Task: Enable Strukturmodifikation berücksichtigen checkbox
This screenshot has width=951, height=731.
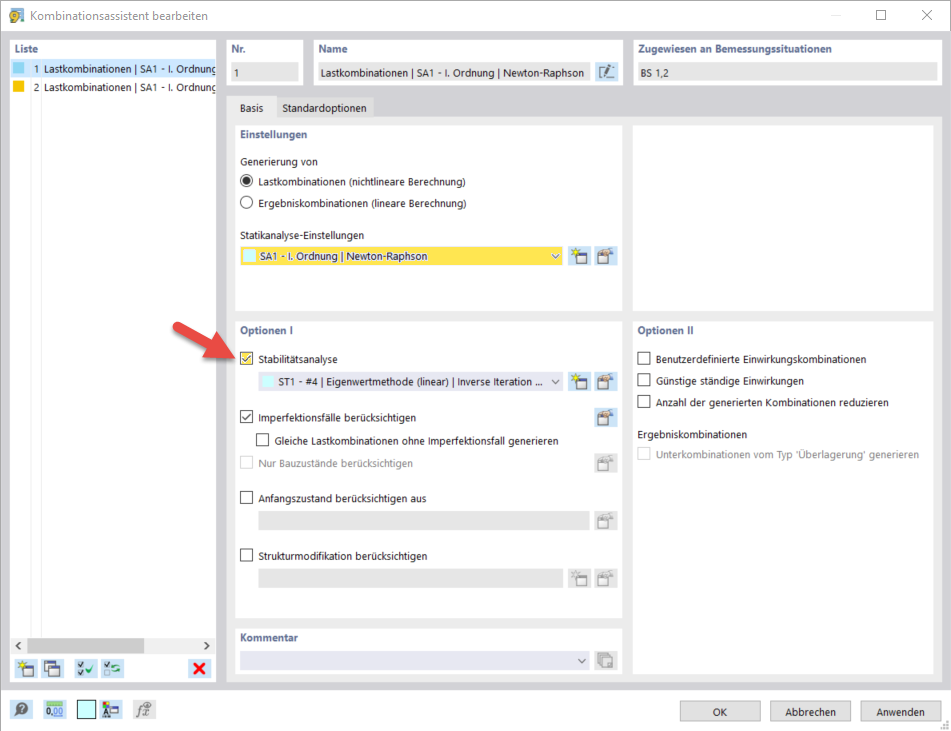Action: pyautogui.click(x=246, y=555)
